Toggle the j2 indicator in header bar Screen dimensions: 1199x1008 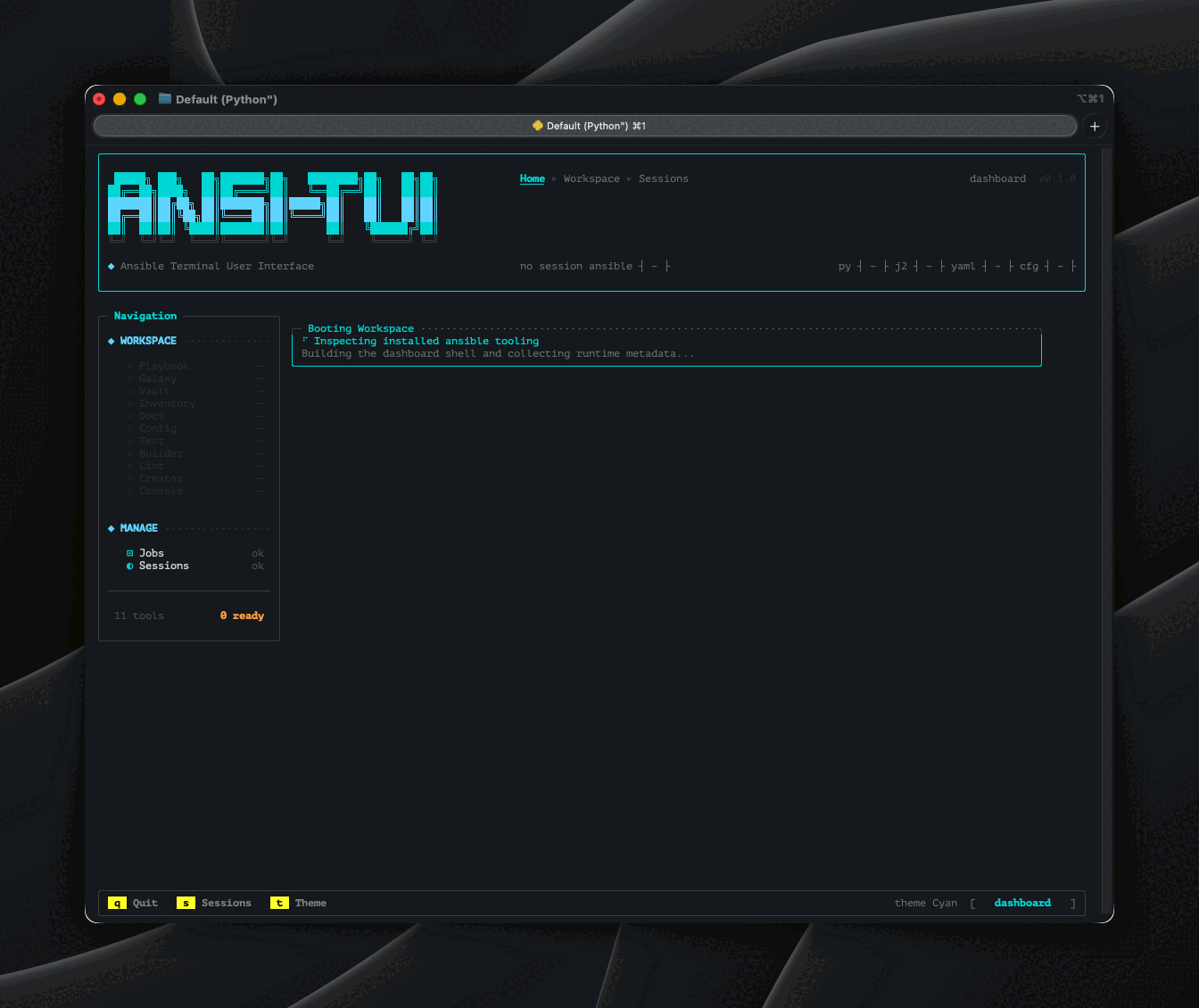pos(900,266)
